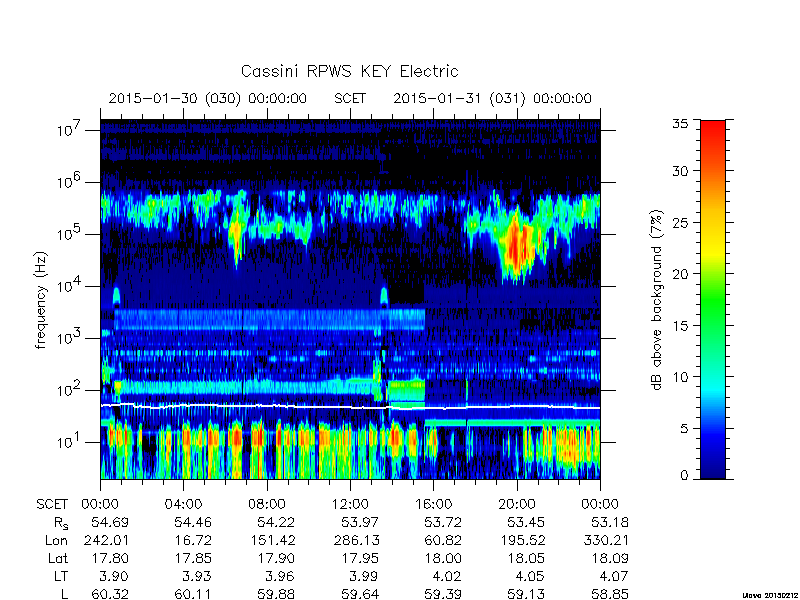Click color bar tick label "20"

coord(681,273)
